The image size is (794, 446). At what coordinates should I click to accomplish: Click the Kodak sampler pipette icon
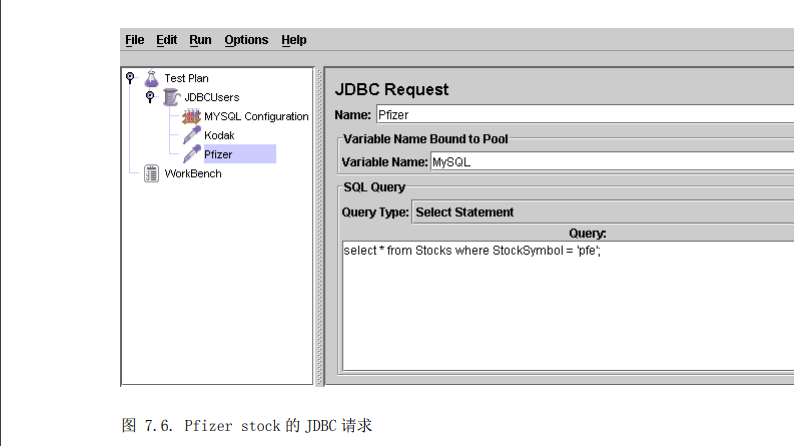(192, 135)
